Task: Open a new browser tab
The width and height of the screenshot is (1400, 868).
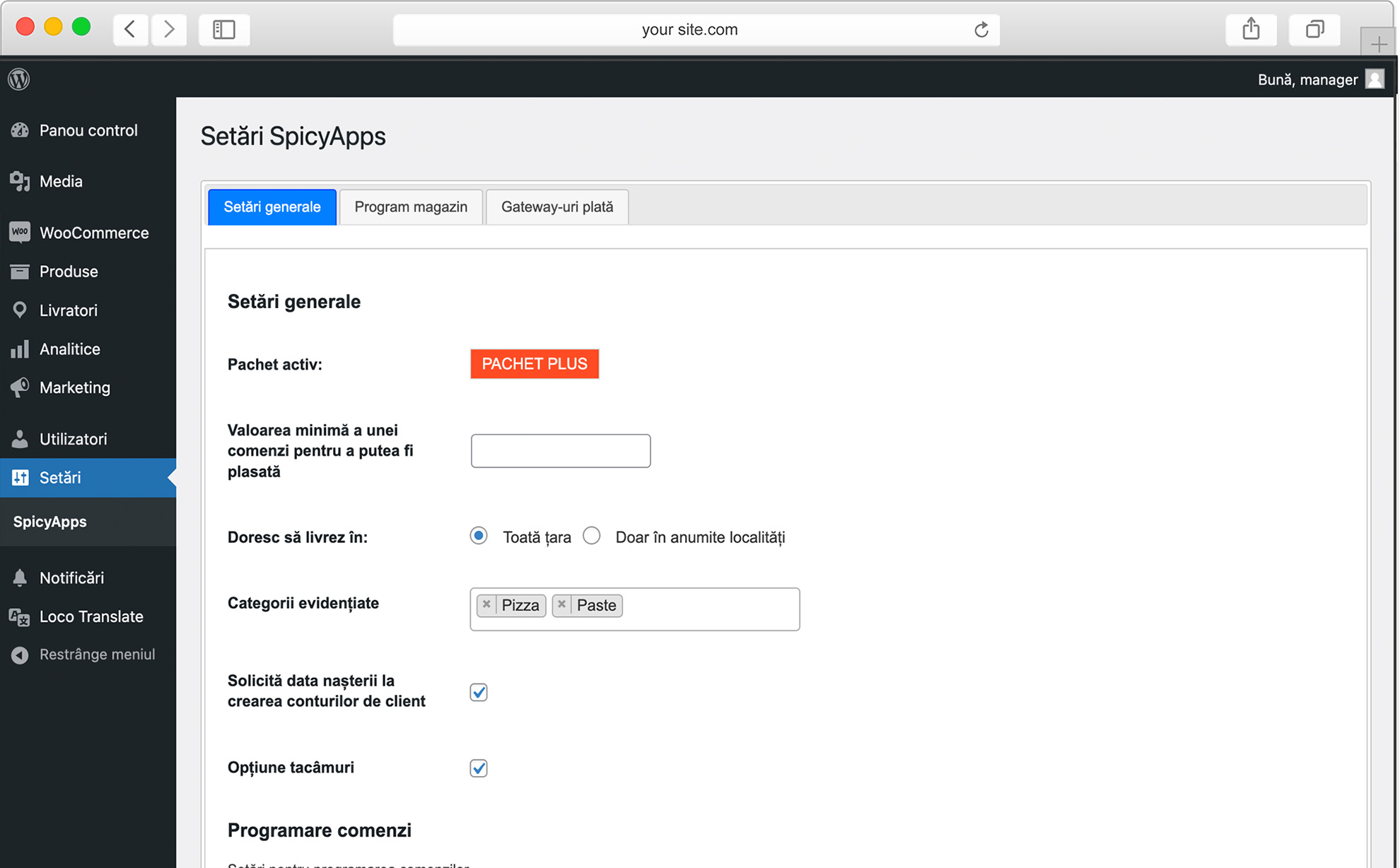Action: (x=1378, y=45)
